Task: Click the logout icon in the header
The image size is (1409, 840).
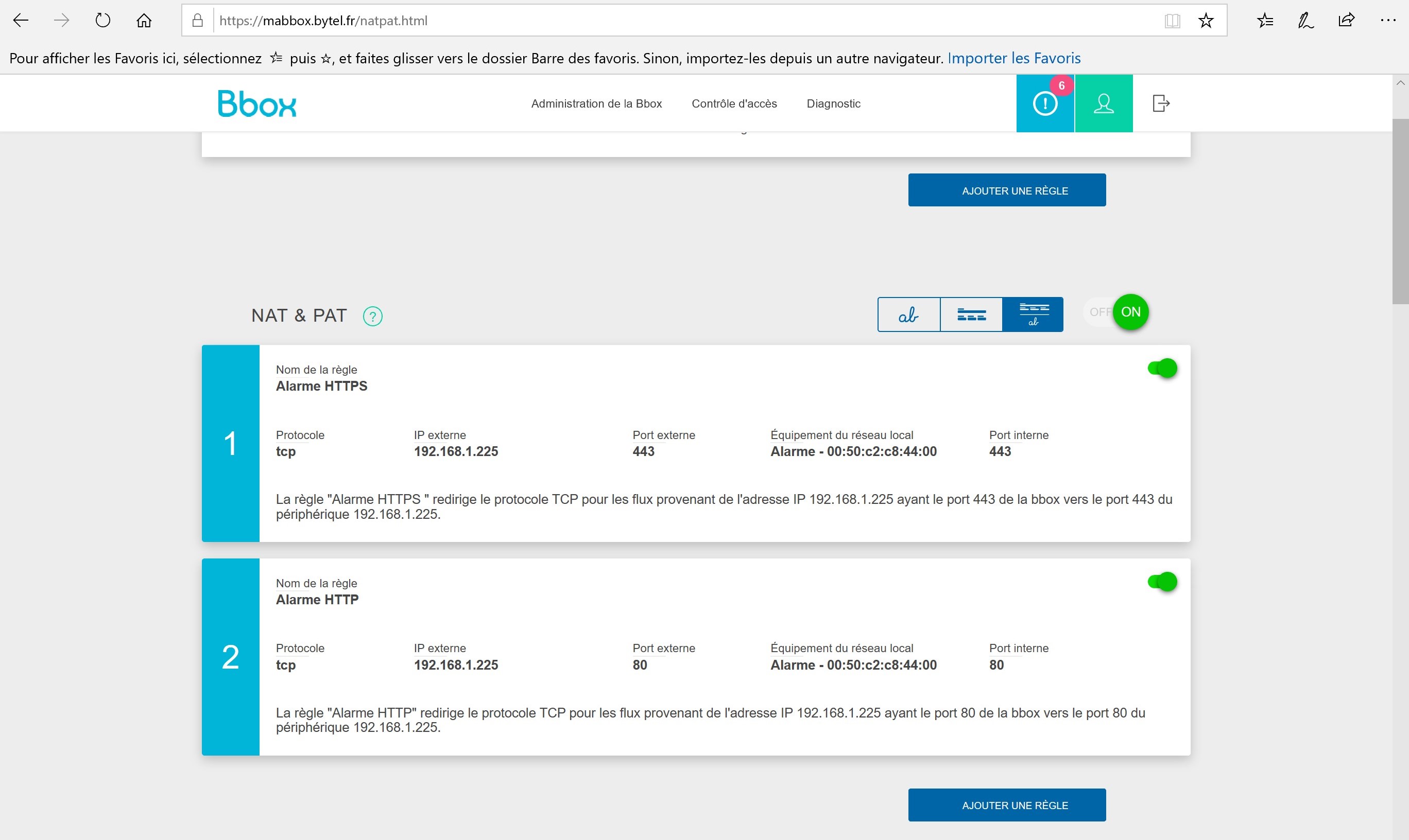Action: [1161, 103]
